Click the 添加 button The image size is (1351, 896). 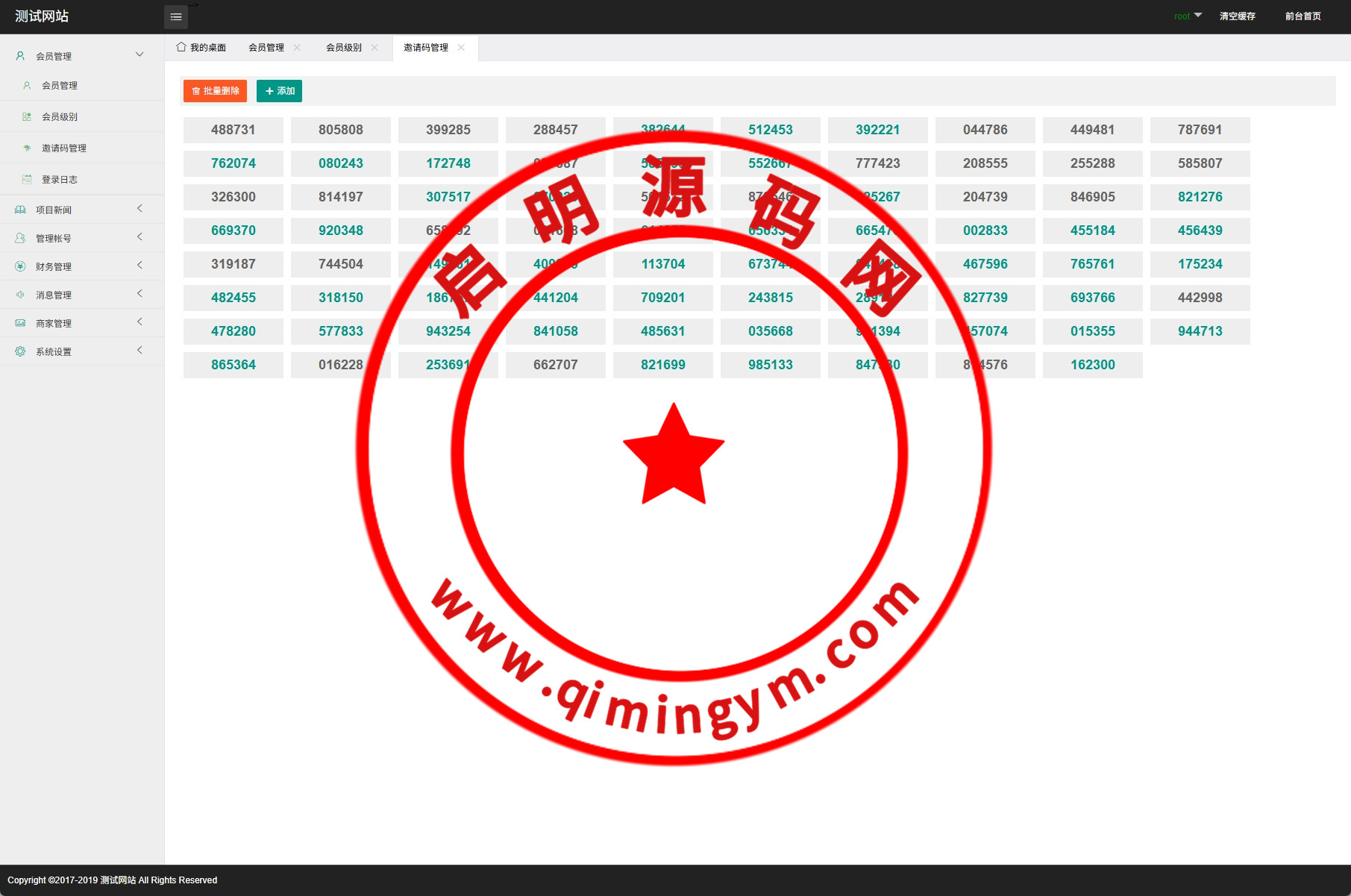[x=279, y=91]
